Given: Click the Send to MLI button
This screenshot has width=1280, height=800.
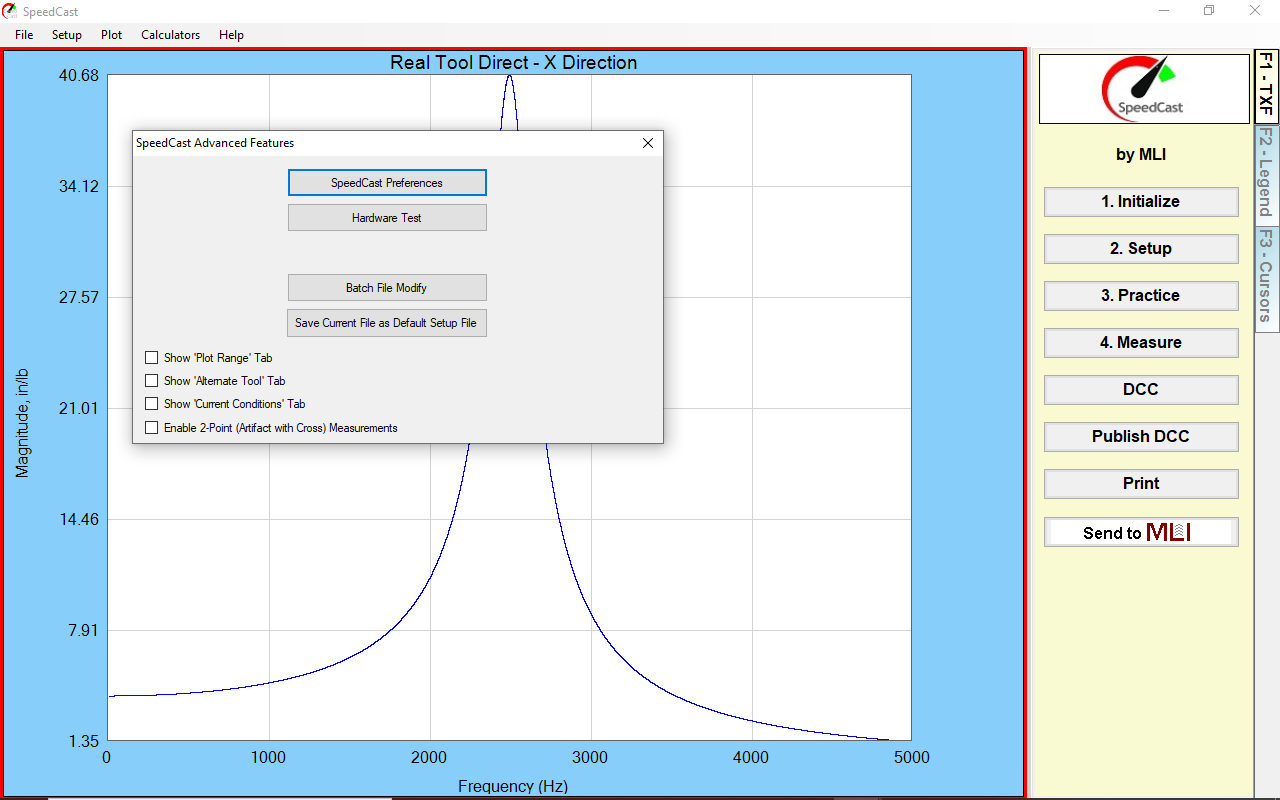Looking at the screenshot, I should 1141,532.
